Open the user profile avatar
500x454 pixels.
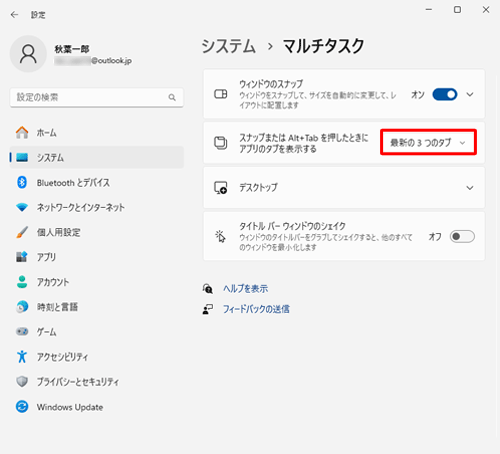28,54
